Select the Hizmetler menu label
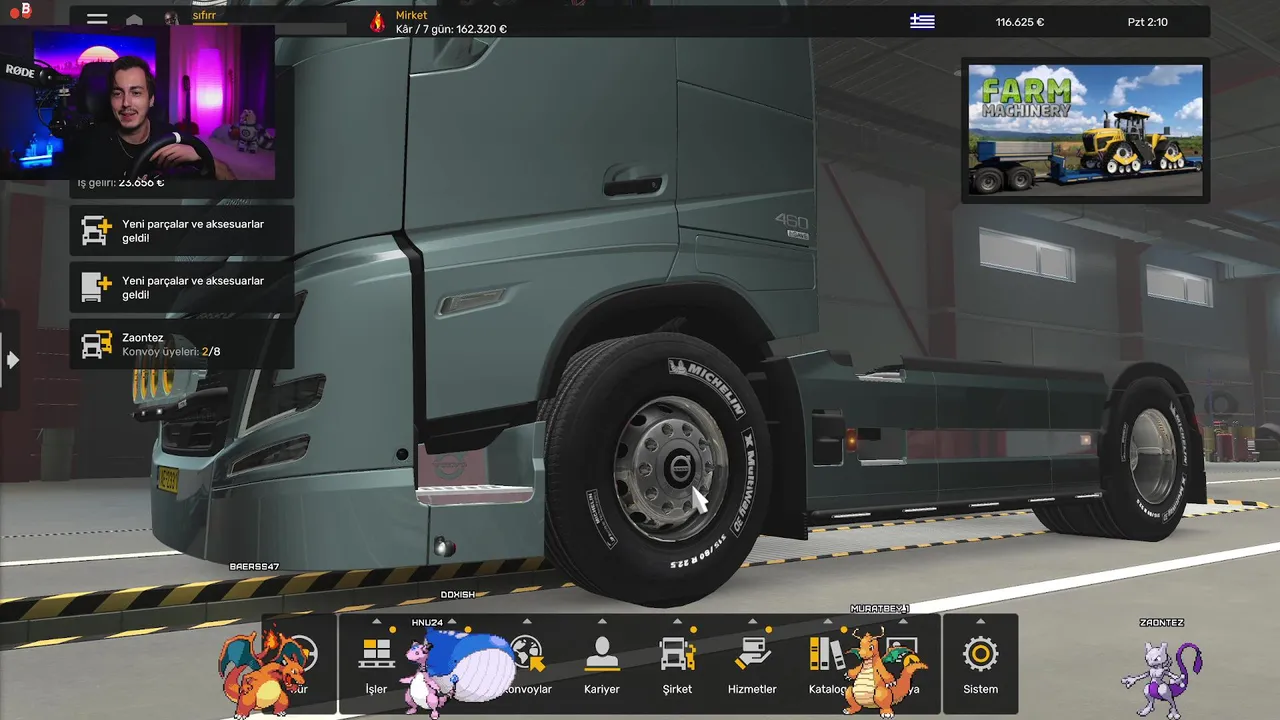Image resolution: width=1280 pixels, height=720 pixels. [x=752, y=689]
